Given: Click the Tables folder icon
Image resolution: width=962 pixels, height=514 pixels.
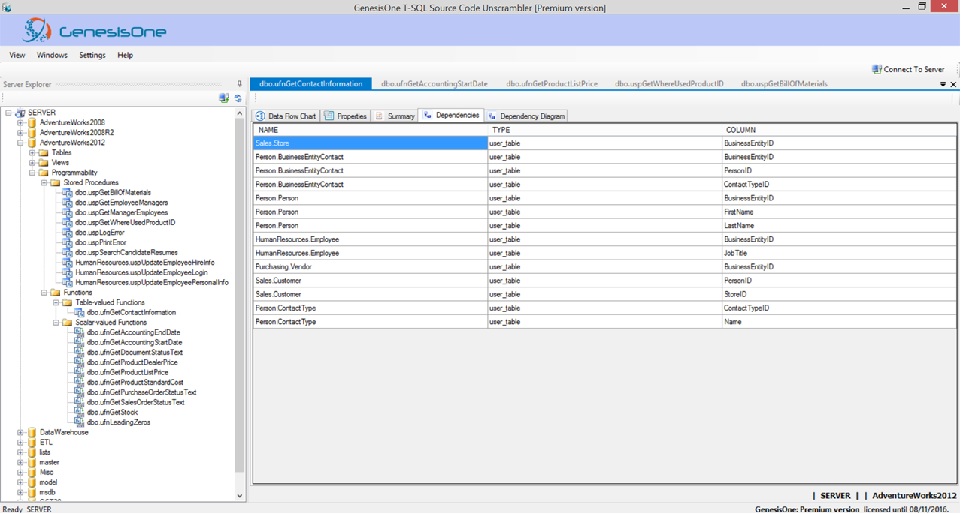Looking at the screenshot, I should (x=44, y=153).
